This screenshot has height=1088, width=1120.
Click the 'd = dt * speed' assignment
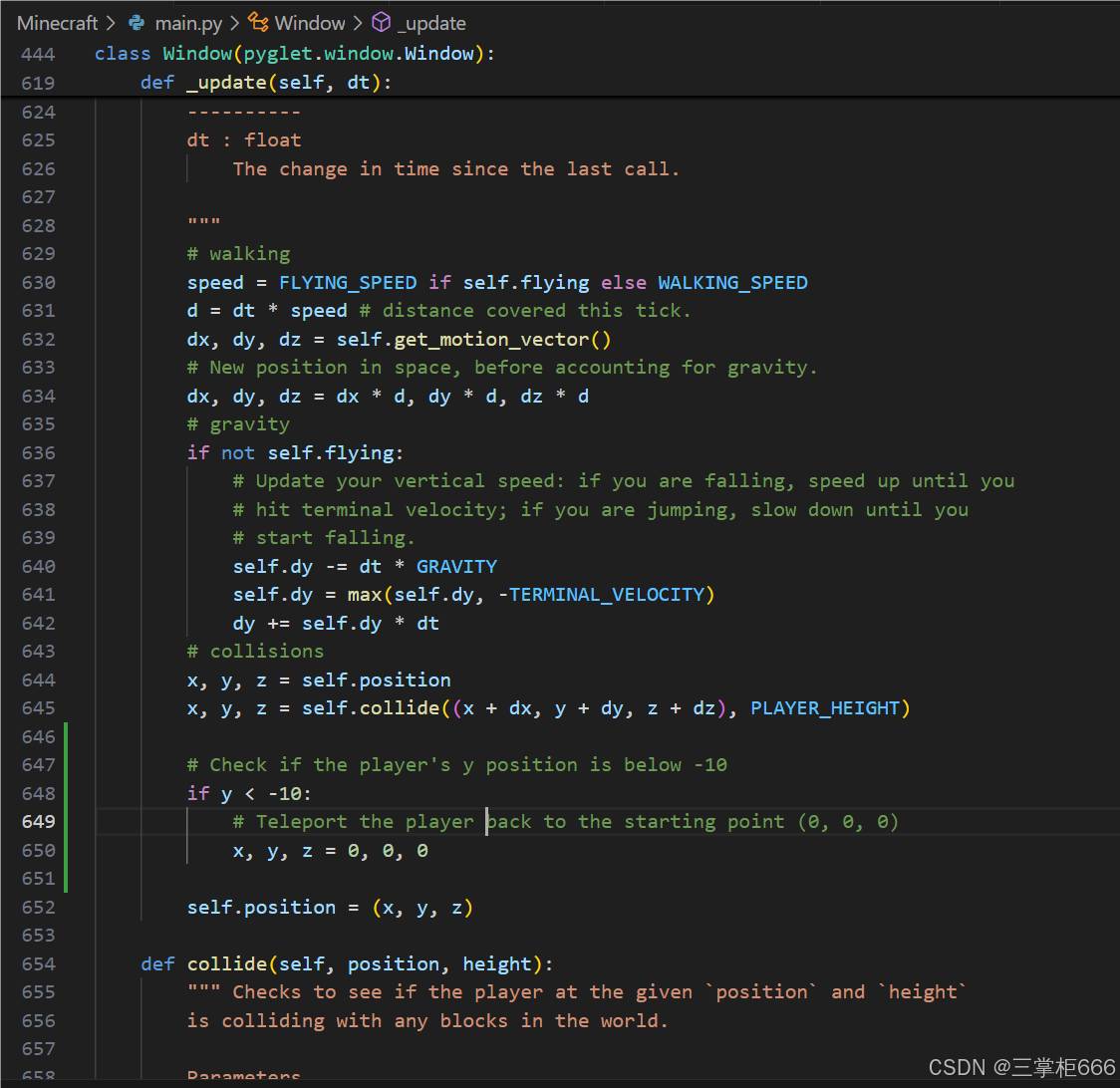(x=267, y=311)
